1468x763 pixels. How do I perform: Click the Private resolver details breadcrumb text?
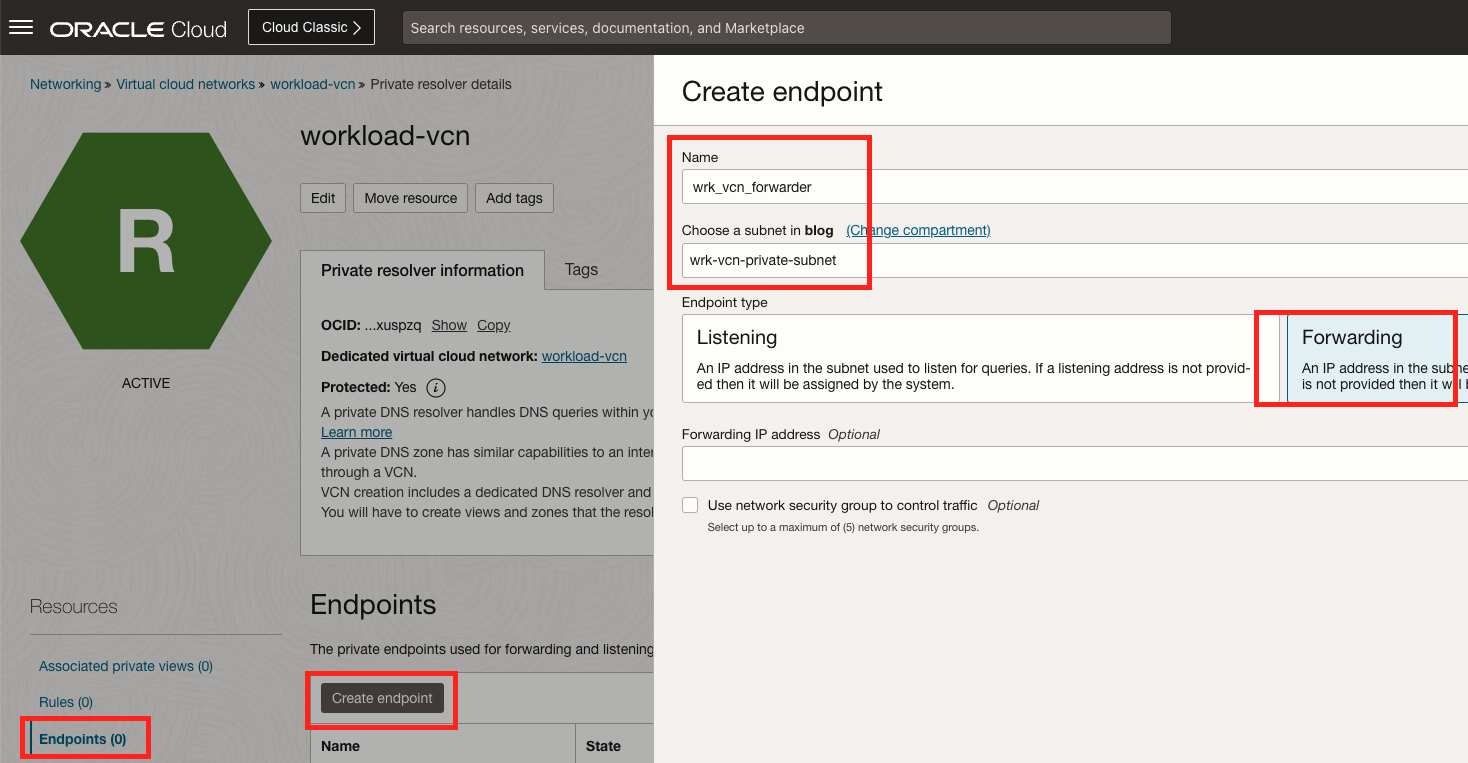[x=441, y=84]
